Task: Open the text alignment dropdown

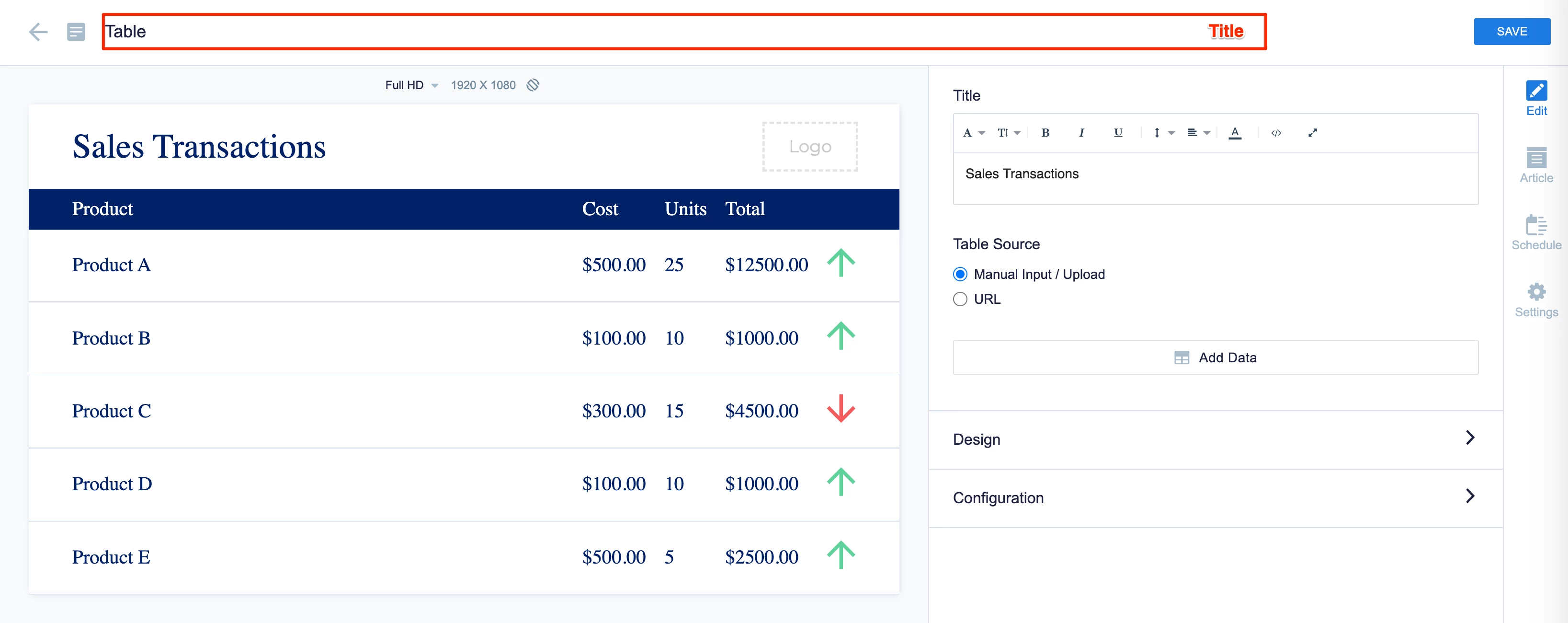Action: (1197, 133)
